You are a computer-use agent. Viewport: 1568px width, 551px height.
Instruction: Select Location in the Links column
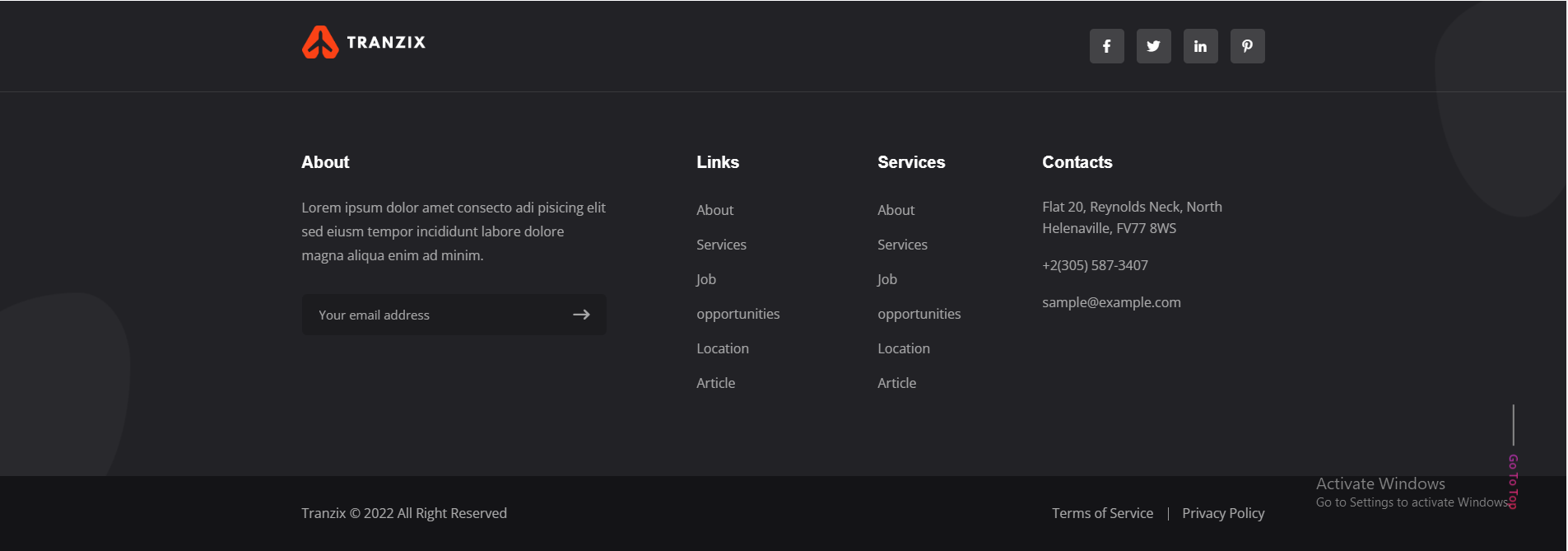(723, 348)
